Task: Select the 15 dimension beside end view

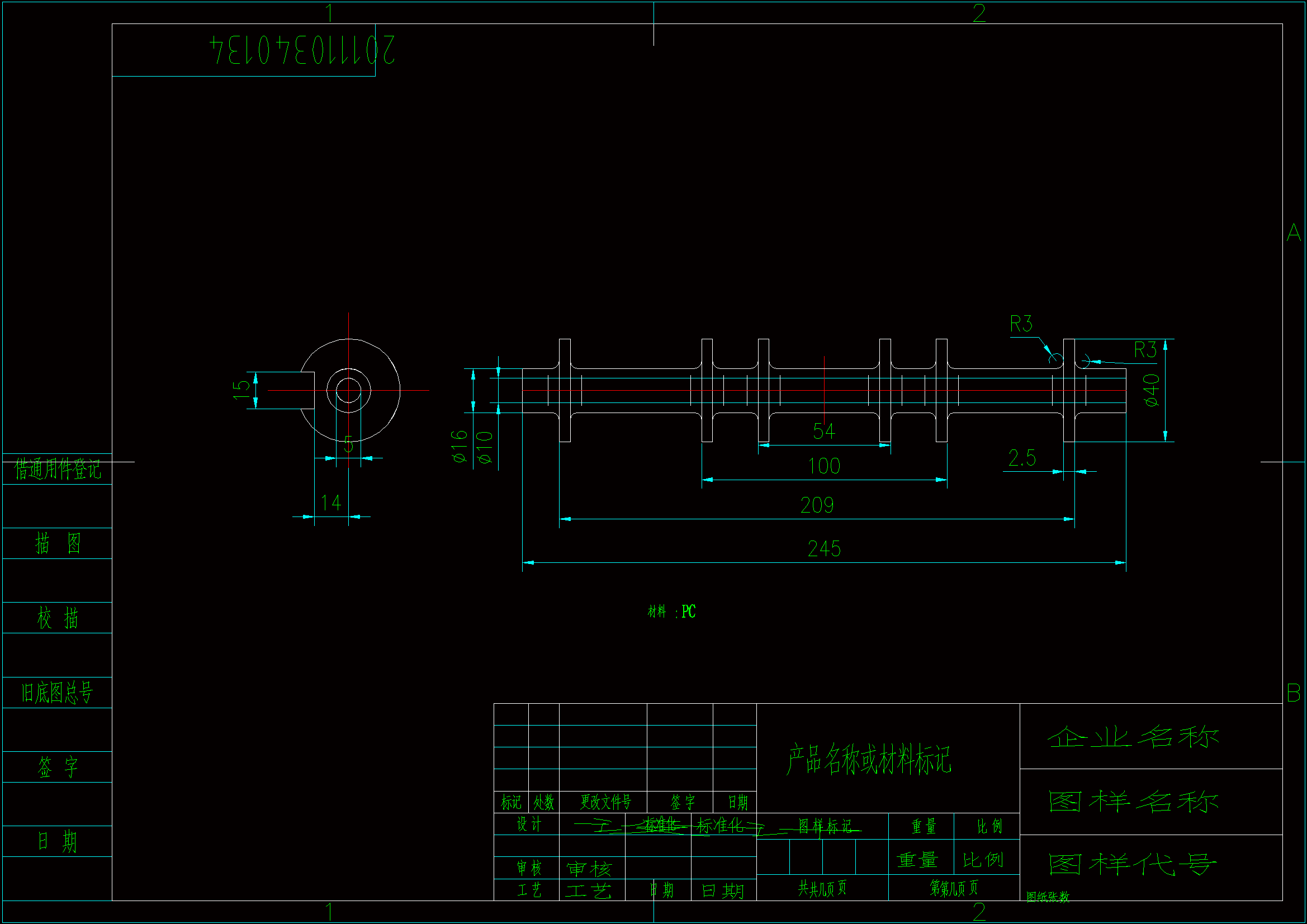Action: 241,390
